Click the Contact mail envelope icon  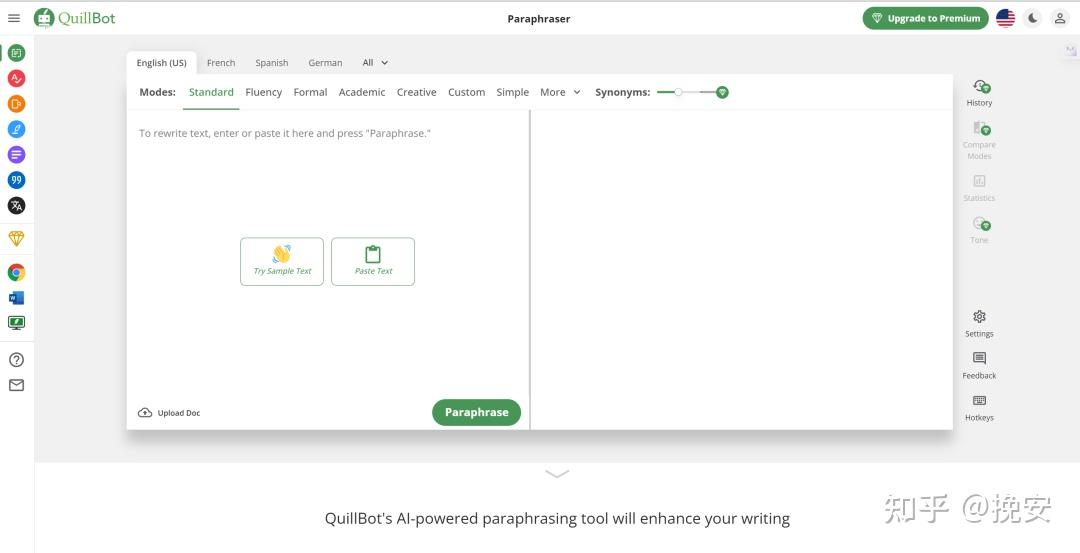17,385
